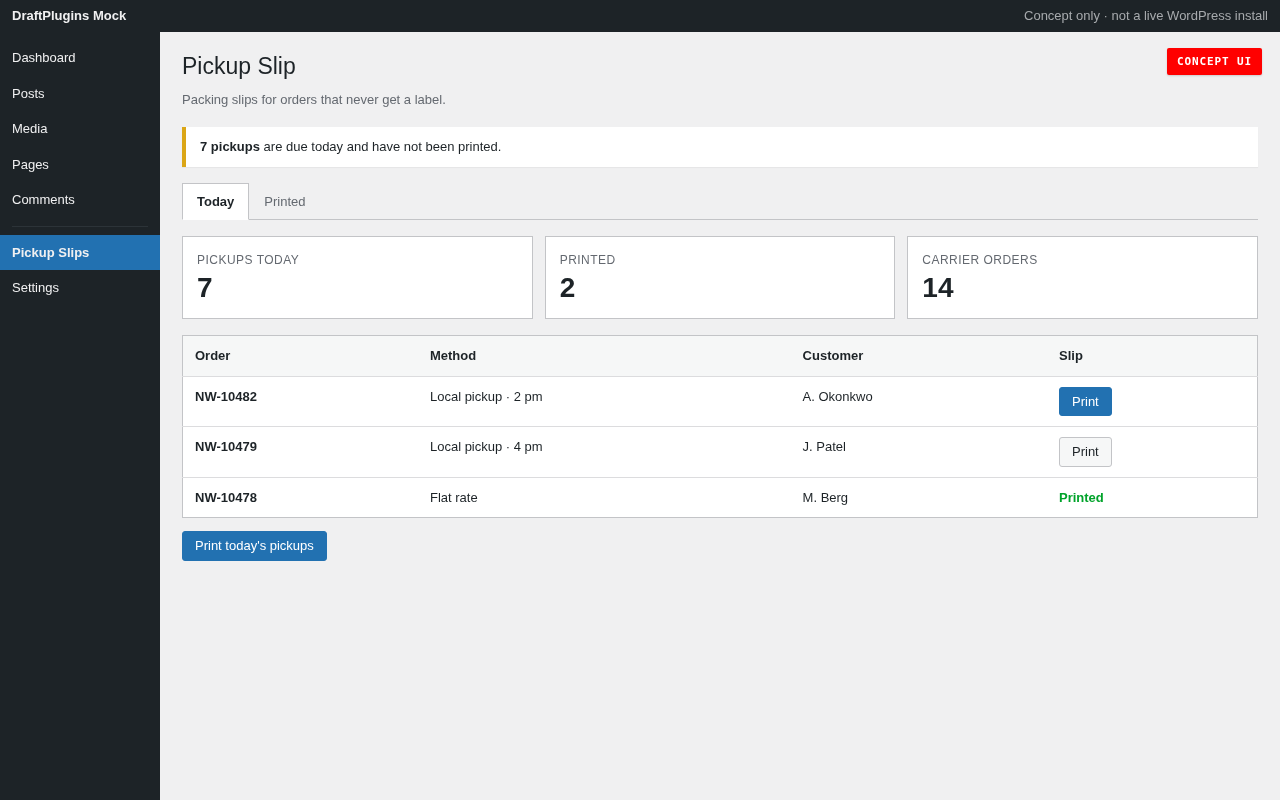The image size is (1280, 800).
Task: Open Comments from the sidebar
Action: click(80, 200)
